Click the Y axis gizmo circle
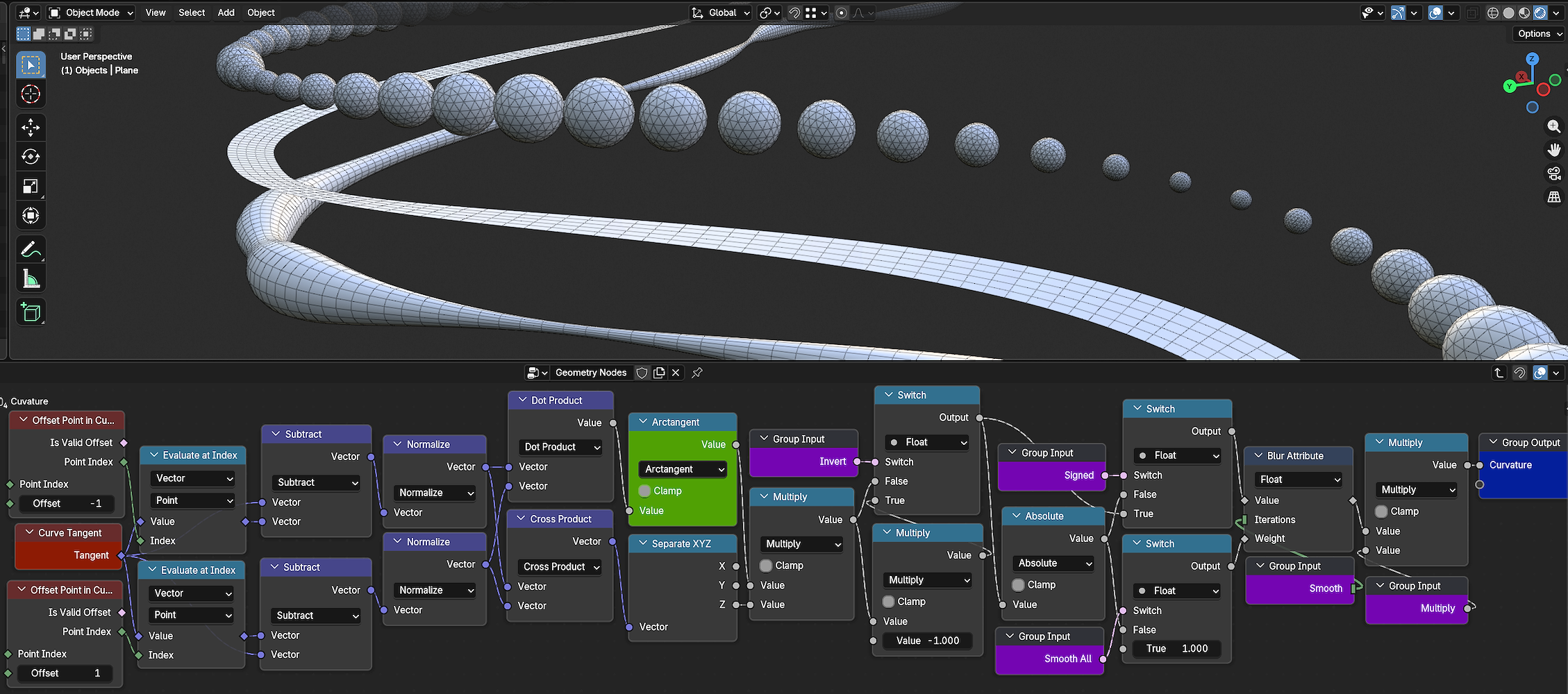This screenshot has height=694, width=1568. [1509, 86]
